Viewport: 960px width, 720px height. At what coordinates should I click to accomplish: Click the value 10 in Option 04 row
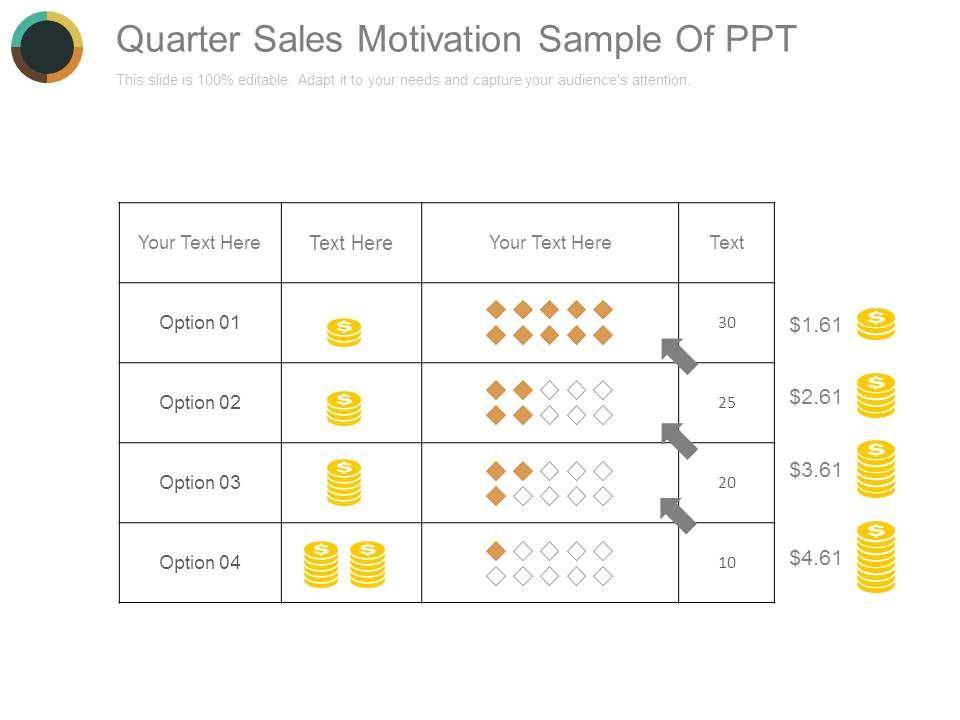[727, 563]
